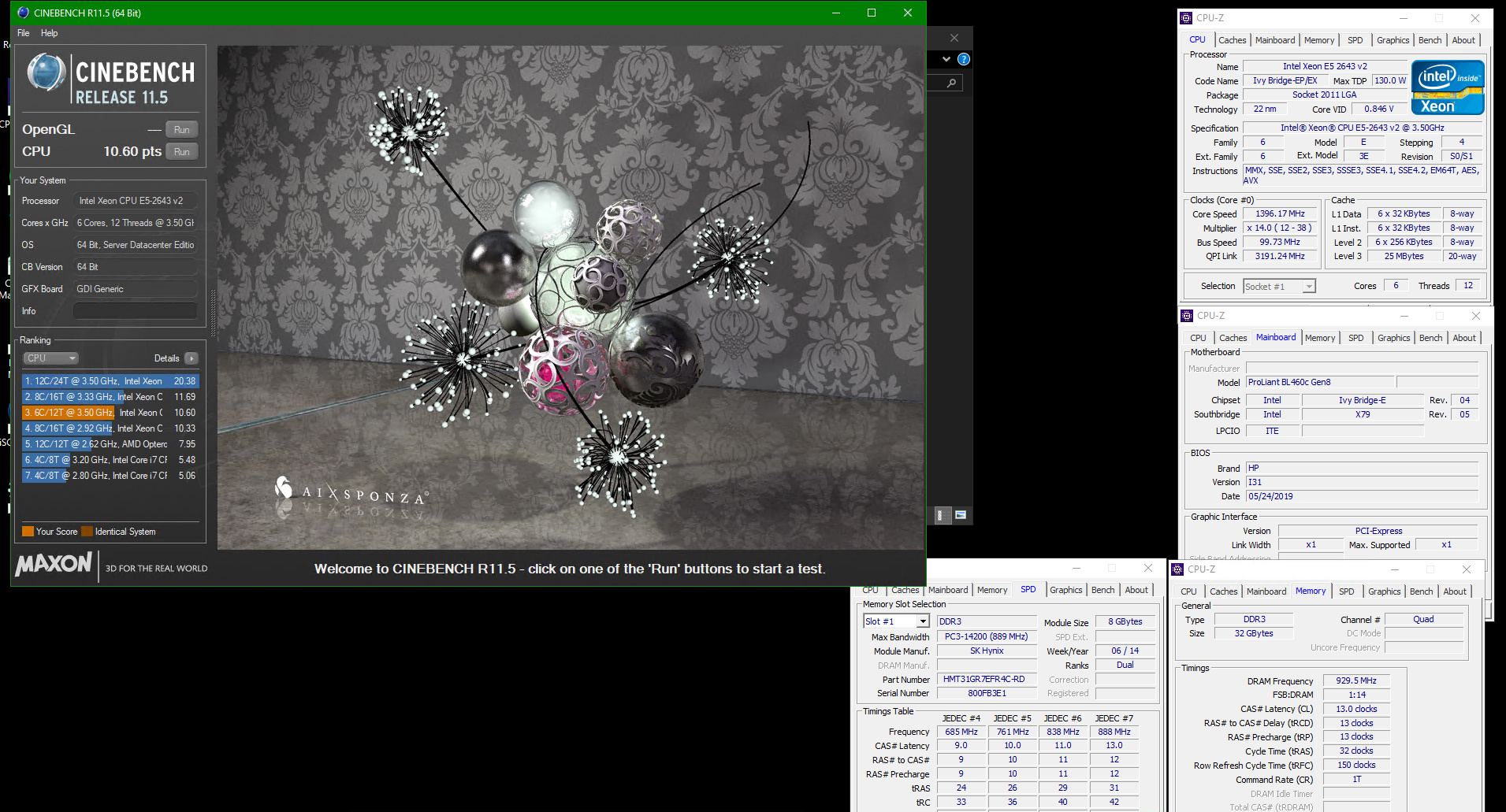Switch Explorer to large thumbnails view

961,515
